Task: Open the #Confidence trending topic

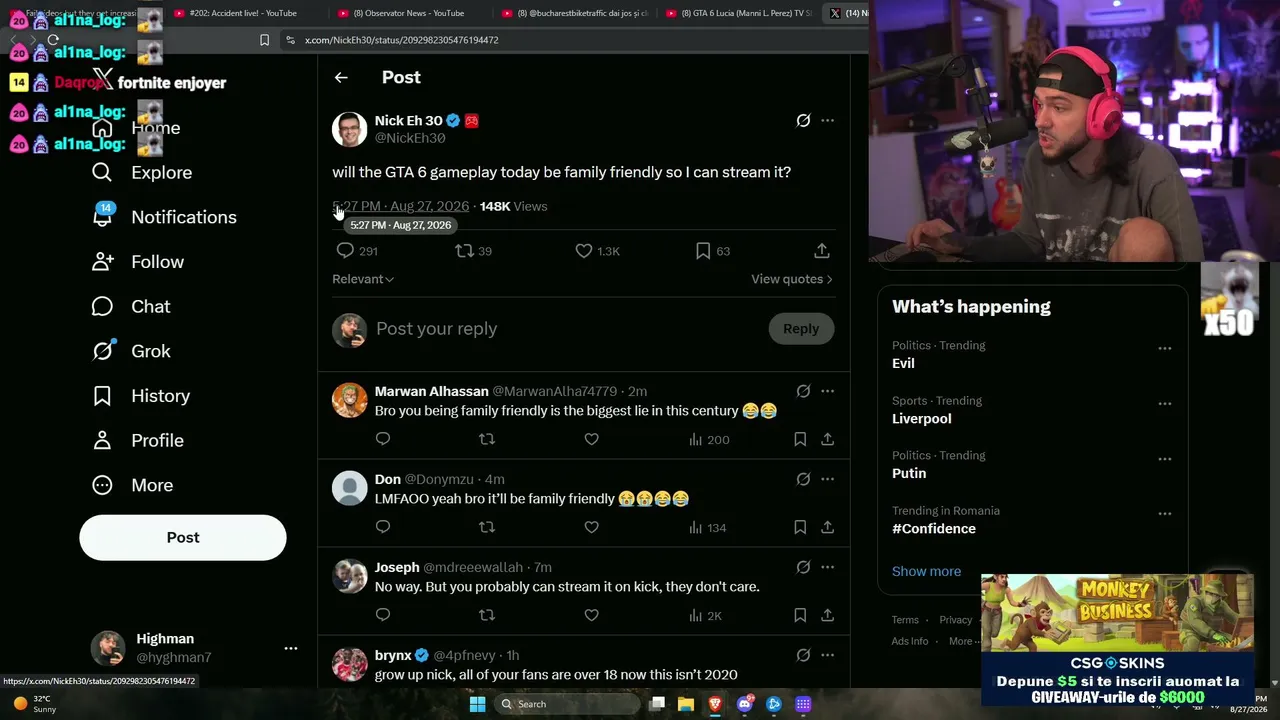Action: click(934, 528)
